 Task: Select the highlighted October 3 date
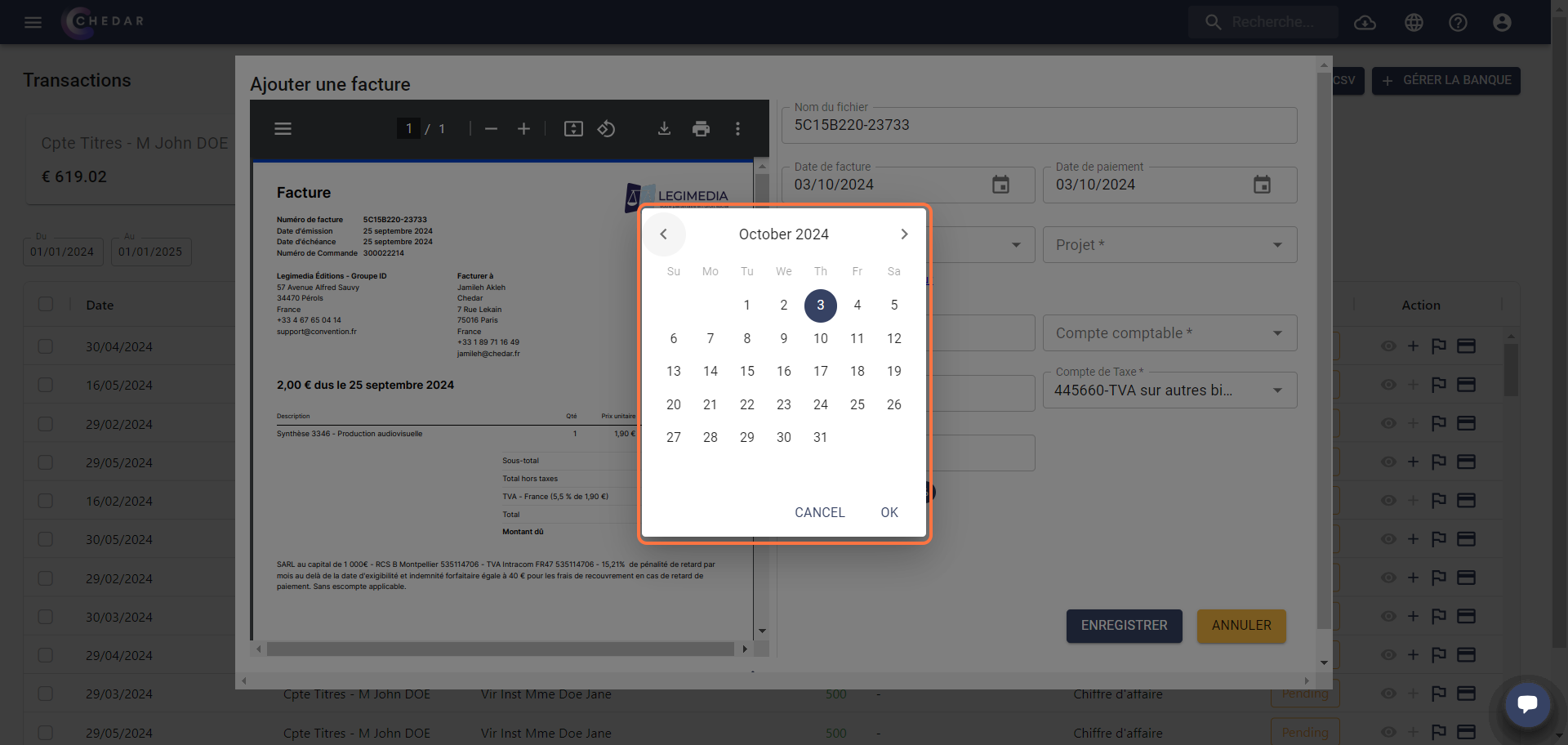point(821,305)
